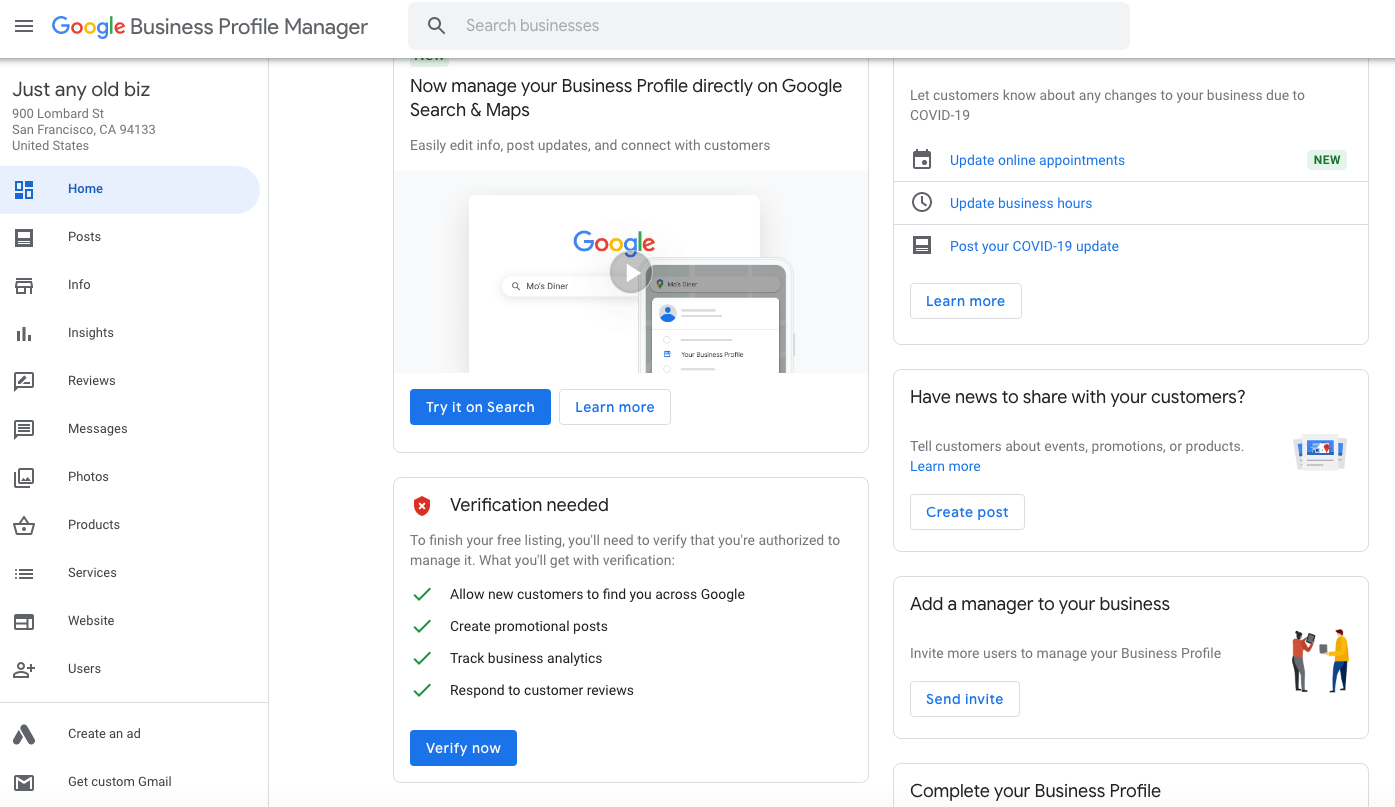Image resolution: width=1395 pixels, height=807 pixels.
Task: Click the Posts sidebar icon
Action: click(x=24, y=237)
